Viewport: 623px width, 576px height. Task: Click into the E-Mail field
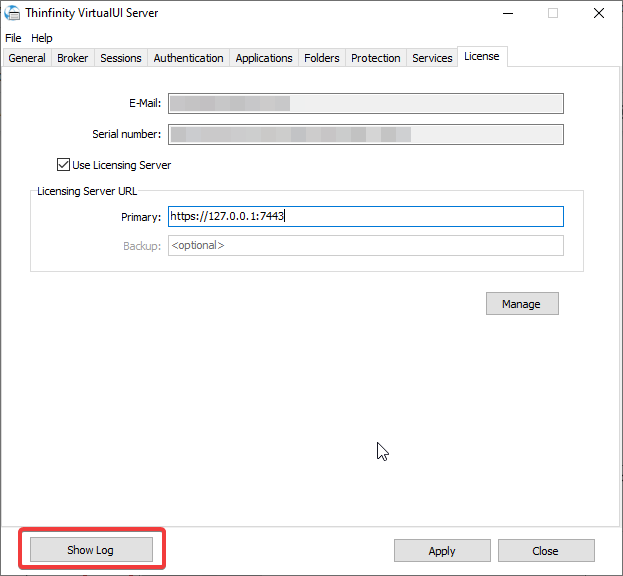[366, 103]
